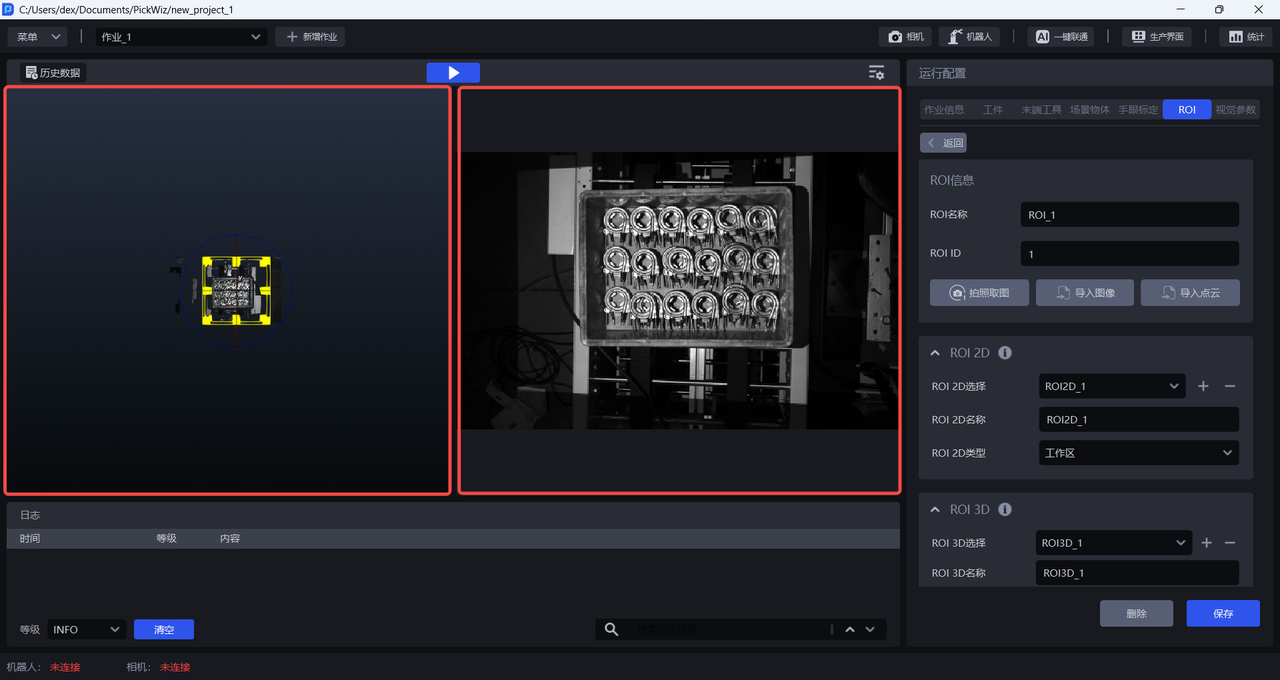The height and width of the screenshot is (680, 1280).
Task: Open the robot 机器人 toolbar button
Action: 970,37
